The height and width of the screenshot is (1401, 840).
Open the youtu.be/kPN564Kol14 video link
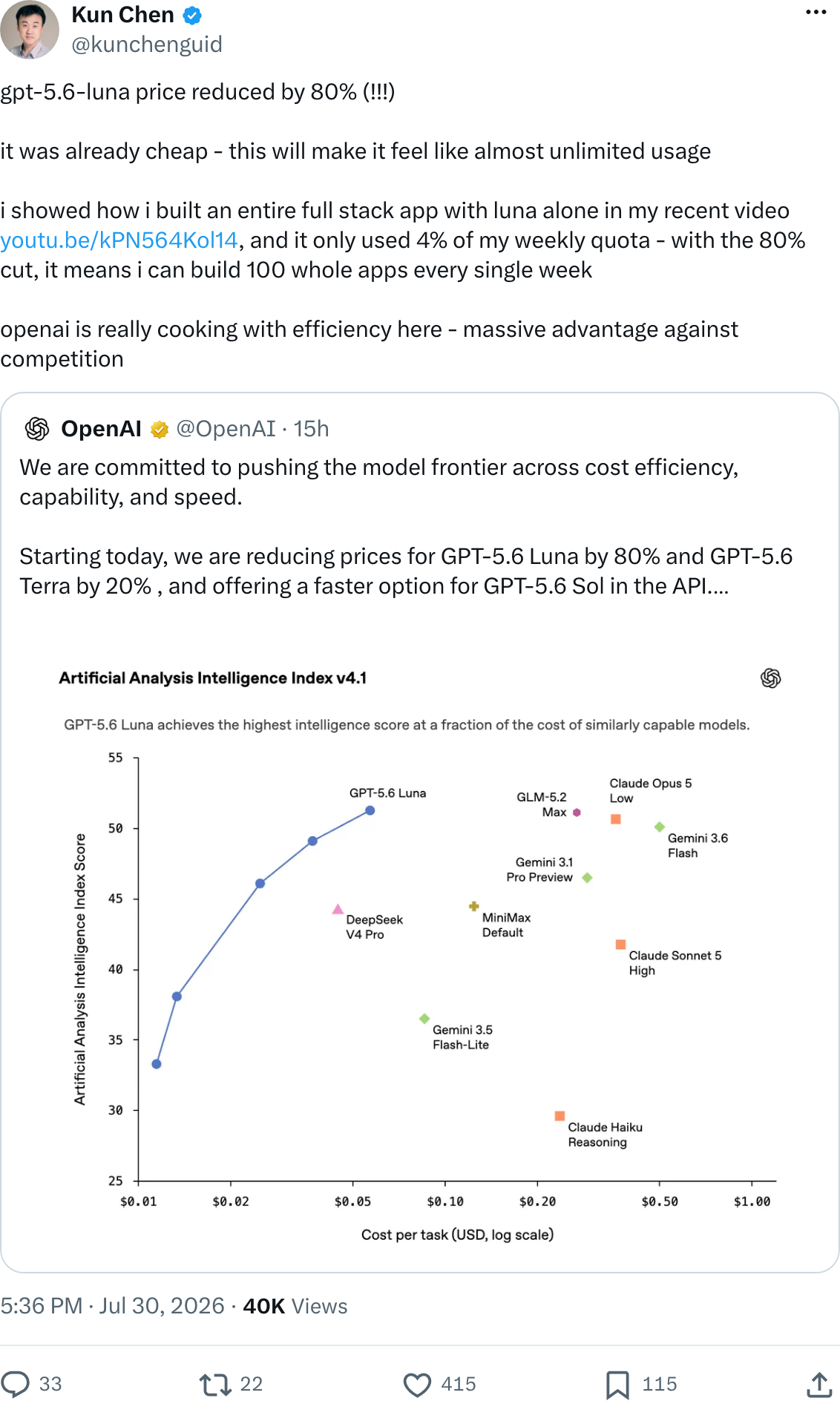pyautogui.click(x=119, y=240)
